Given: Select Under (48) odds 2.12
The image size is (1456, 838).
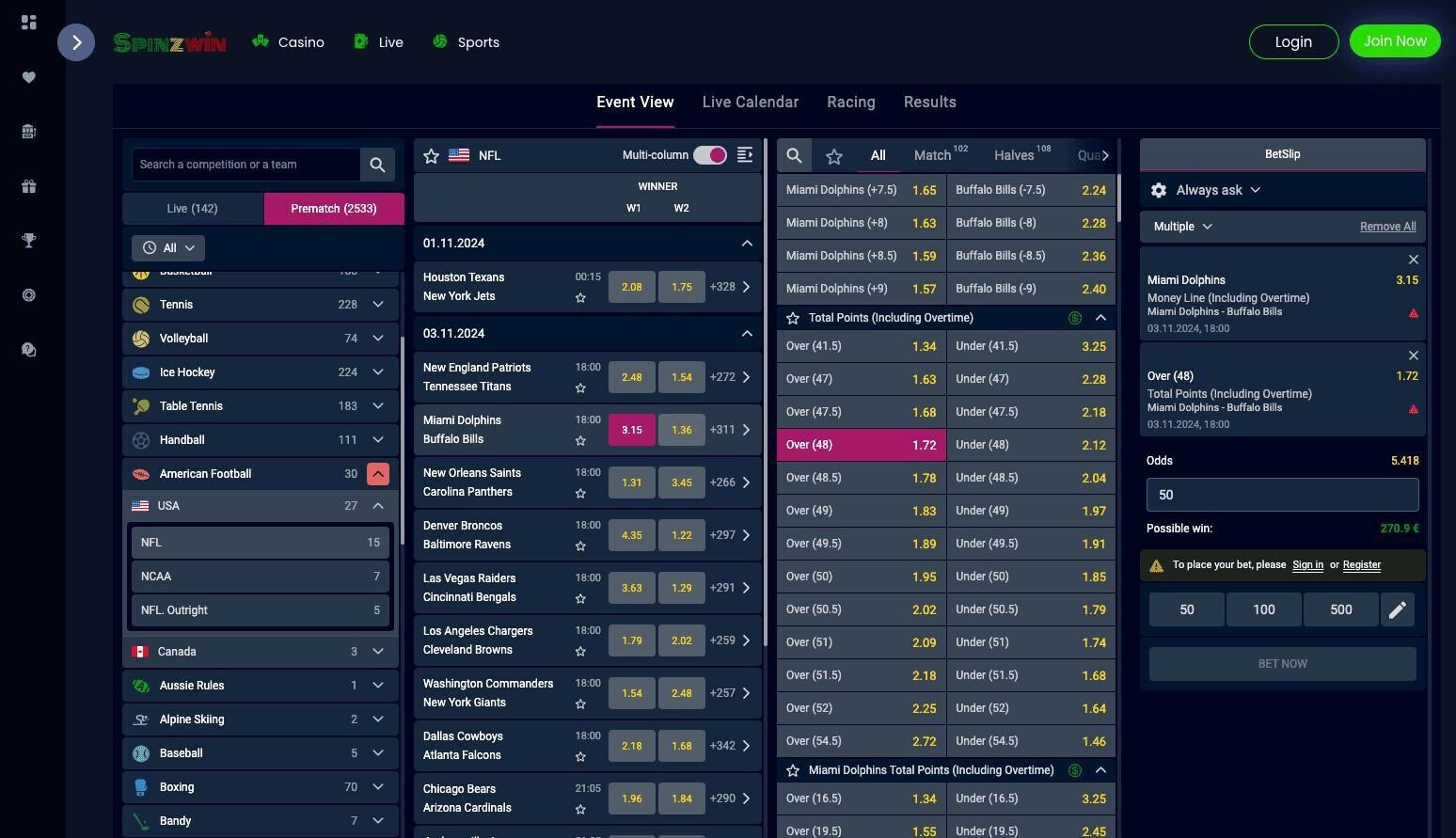Looking at the screenshot, I should tap(1031, 445).
